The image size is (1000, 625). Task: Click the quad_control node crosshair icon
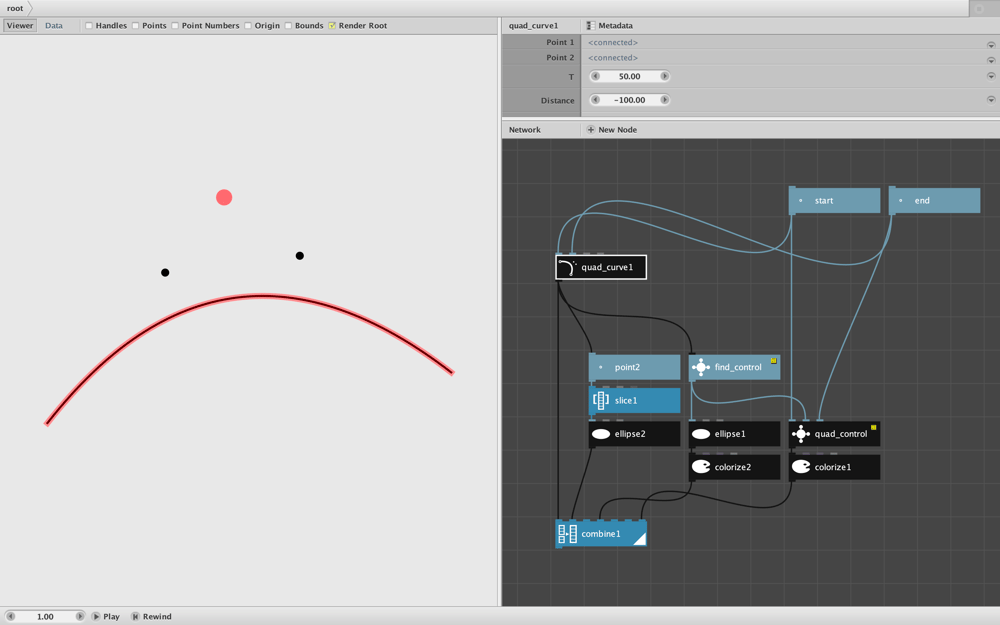800,434
